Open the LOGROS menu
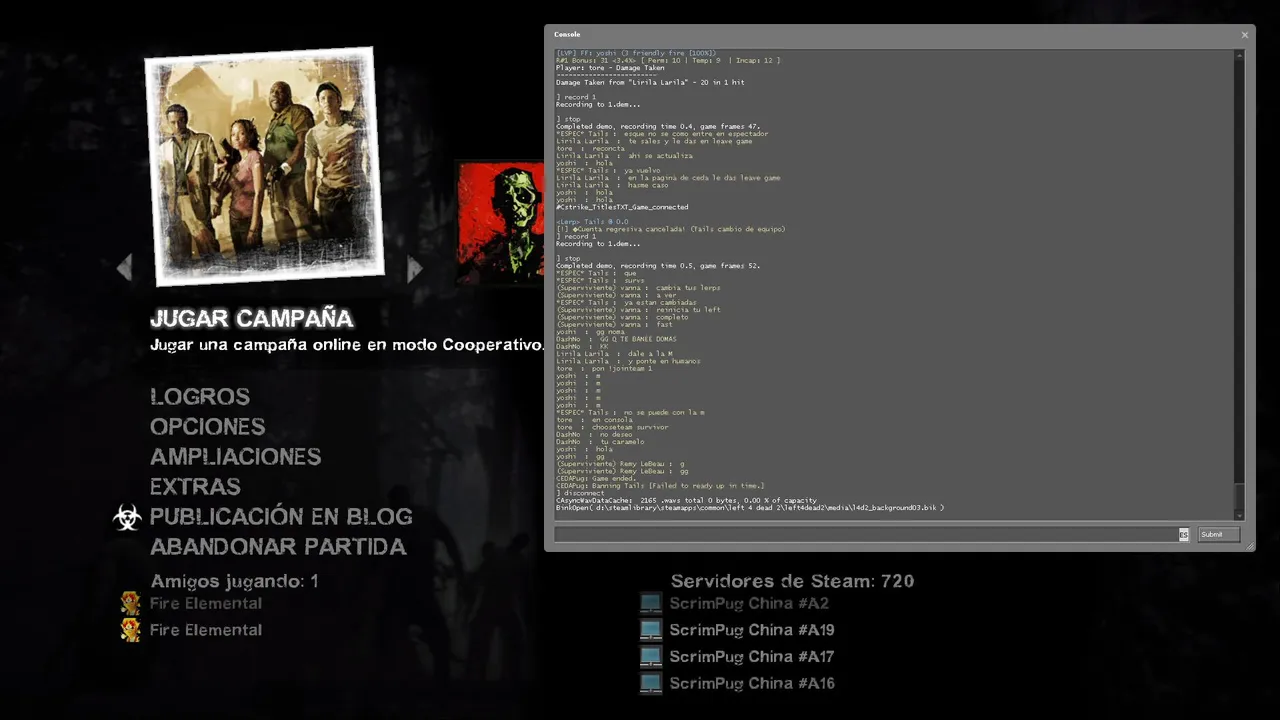 pyautogui.click(x=200, y=397)
